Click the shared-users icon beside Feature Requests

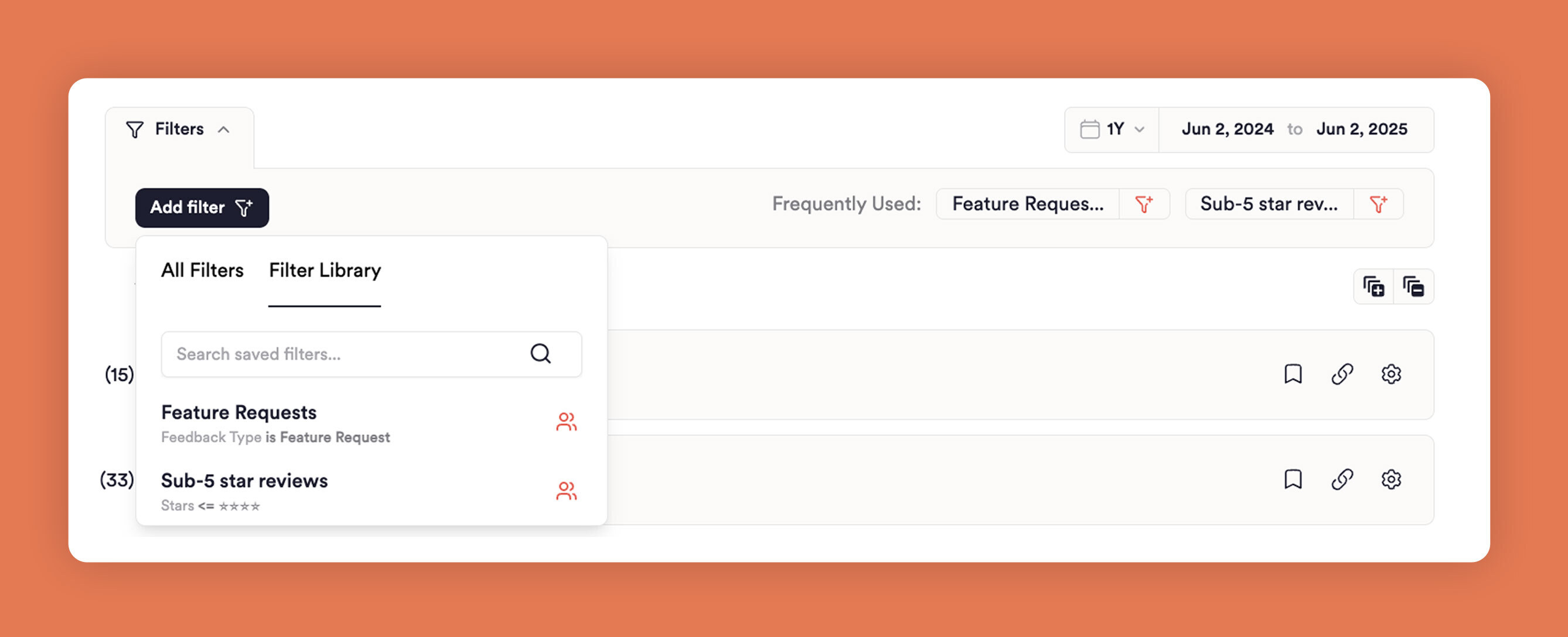pos(566,423)
